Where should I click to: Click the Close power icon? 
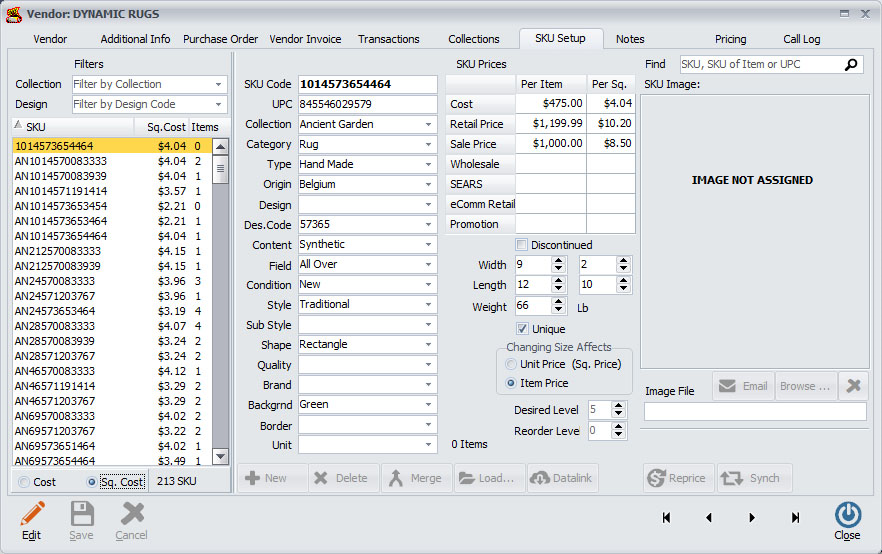tap(848, 514)
